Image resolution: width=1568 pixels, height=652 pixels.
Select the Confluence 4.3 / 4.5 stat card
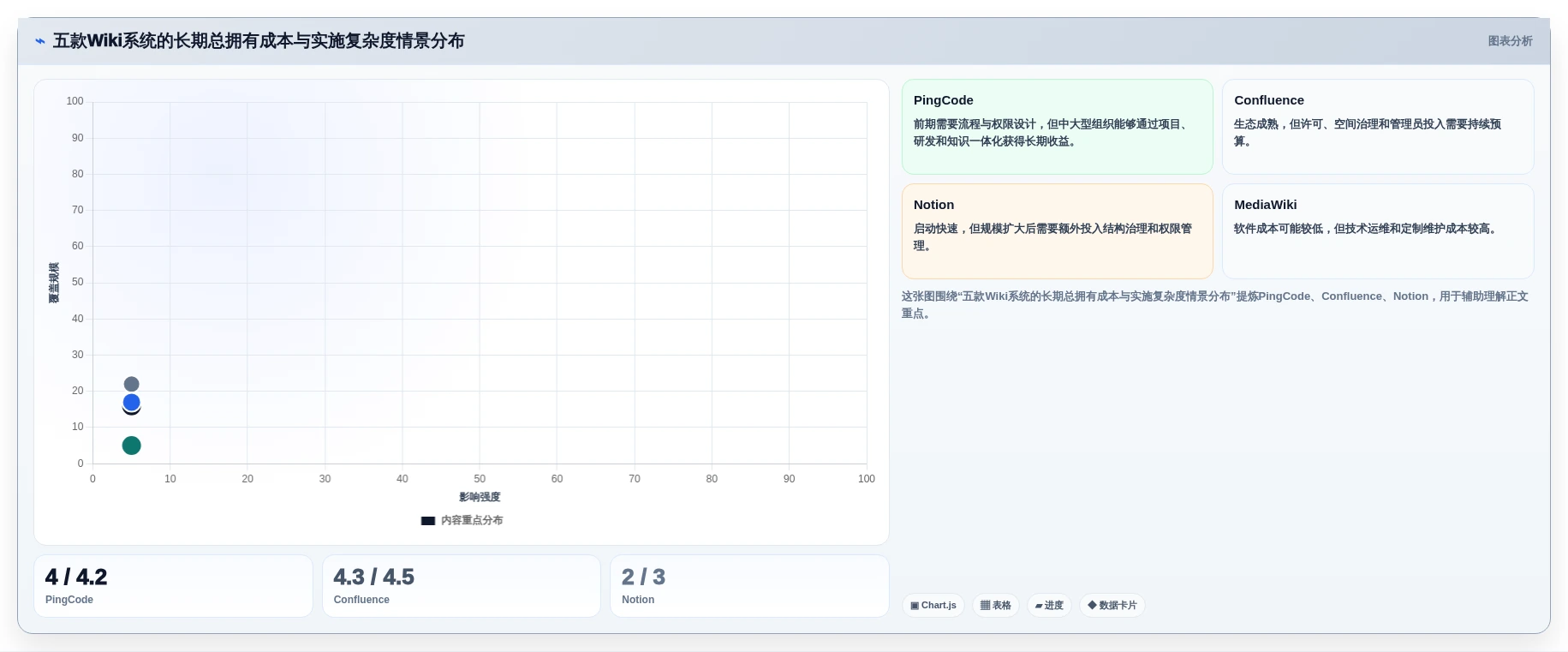click(462, 586)
